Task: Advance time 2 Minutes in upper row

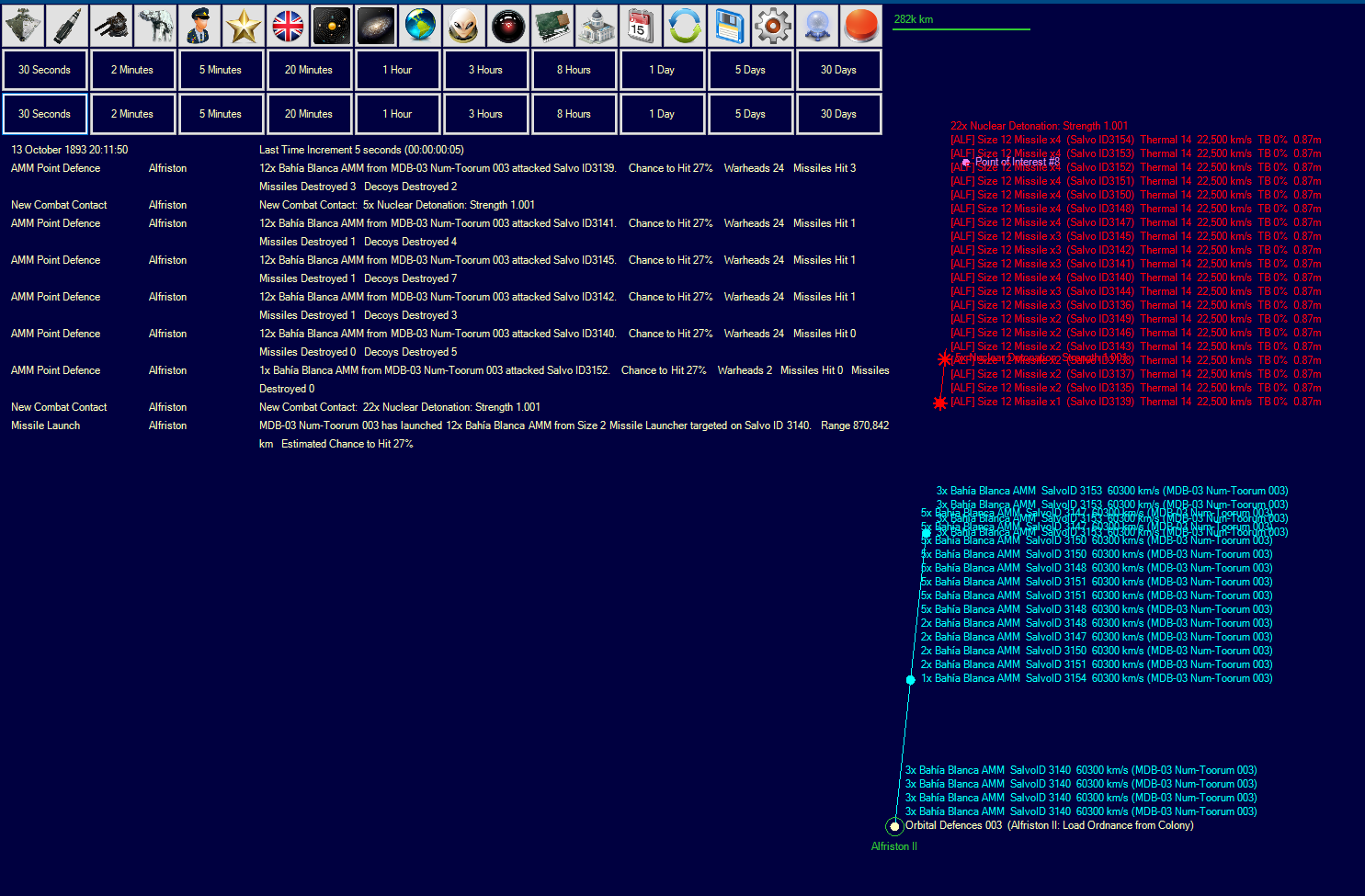Action: tap(133, 70)
